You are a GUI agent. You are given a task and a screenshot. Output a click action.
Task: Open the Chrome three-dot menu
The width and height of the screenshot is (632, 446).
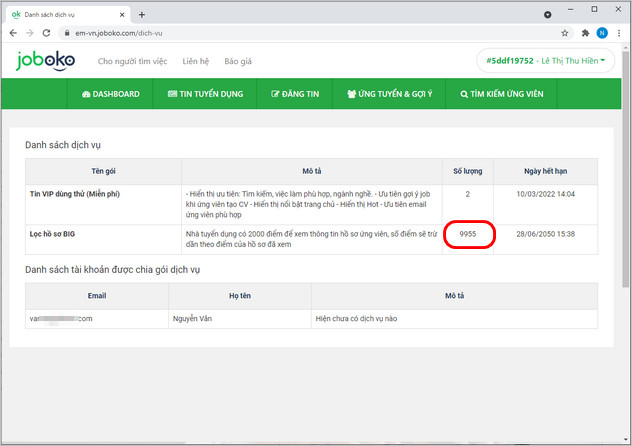coord(618,33)
